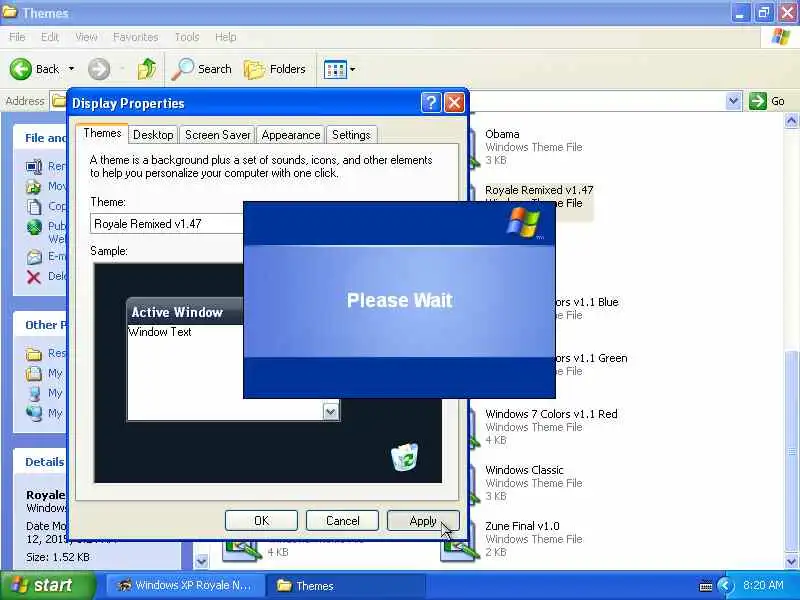Click the E-mail envelope icon in tasks pane
The width and height of the screenshot is (800, 600).
click(34, 257)
